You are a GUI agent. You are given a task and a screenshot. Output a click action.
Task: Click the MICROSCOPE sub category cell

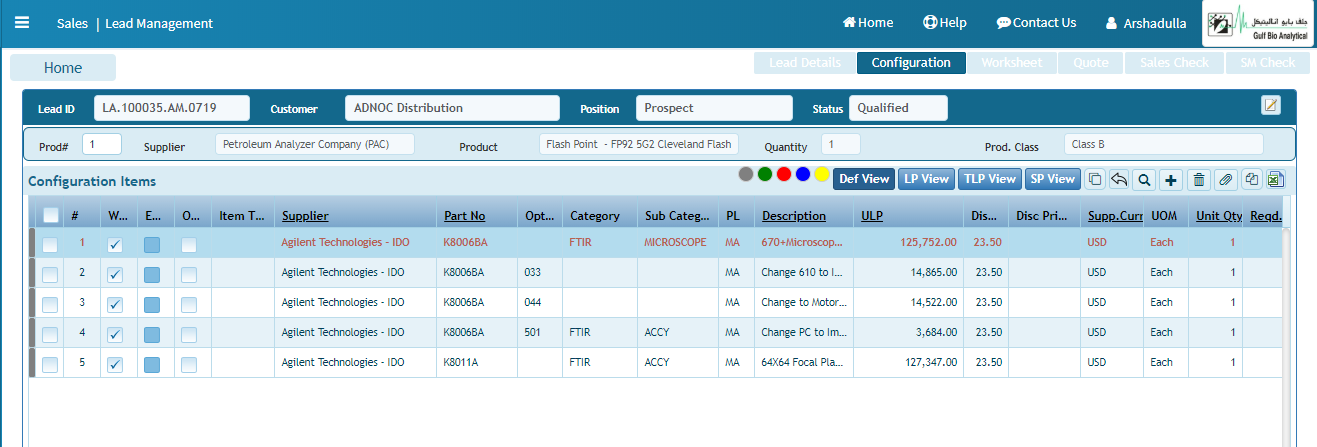pos(675,242)
